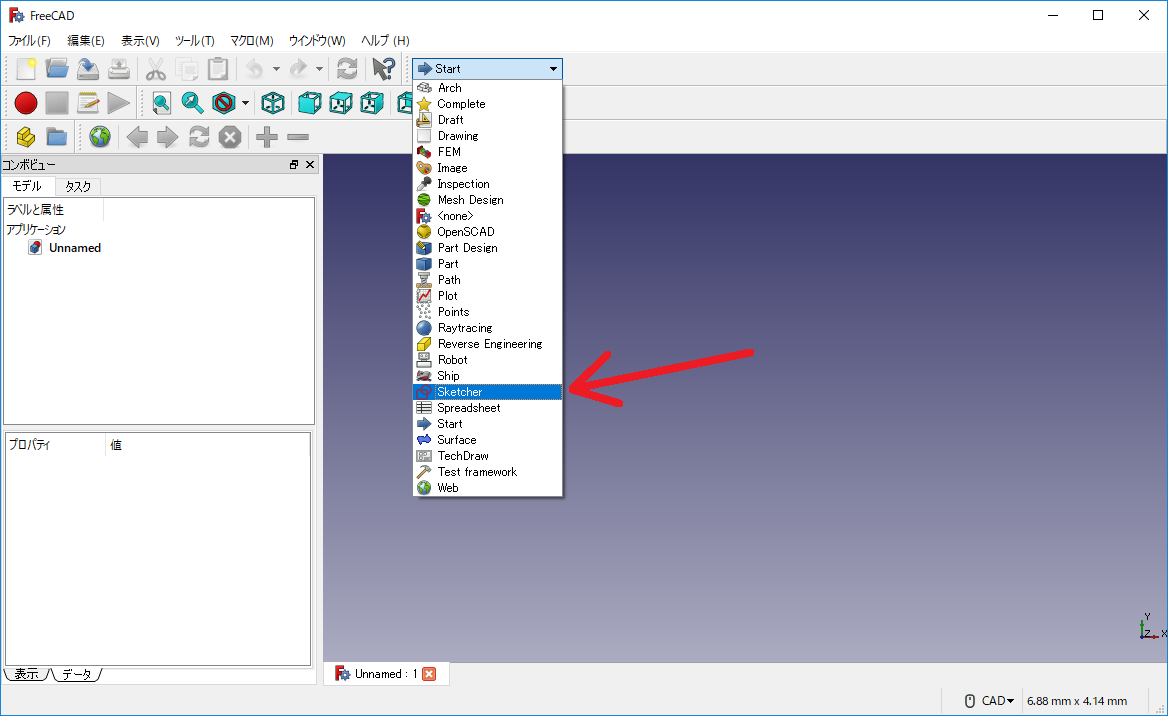Screen dimensions: 1168x716
Task: Open the ヘルプ(H) menu
Action: (385, 40)
